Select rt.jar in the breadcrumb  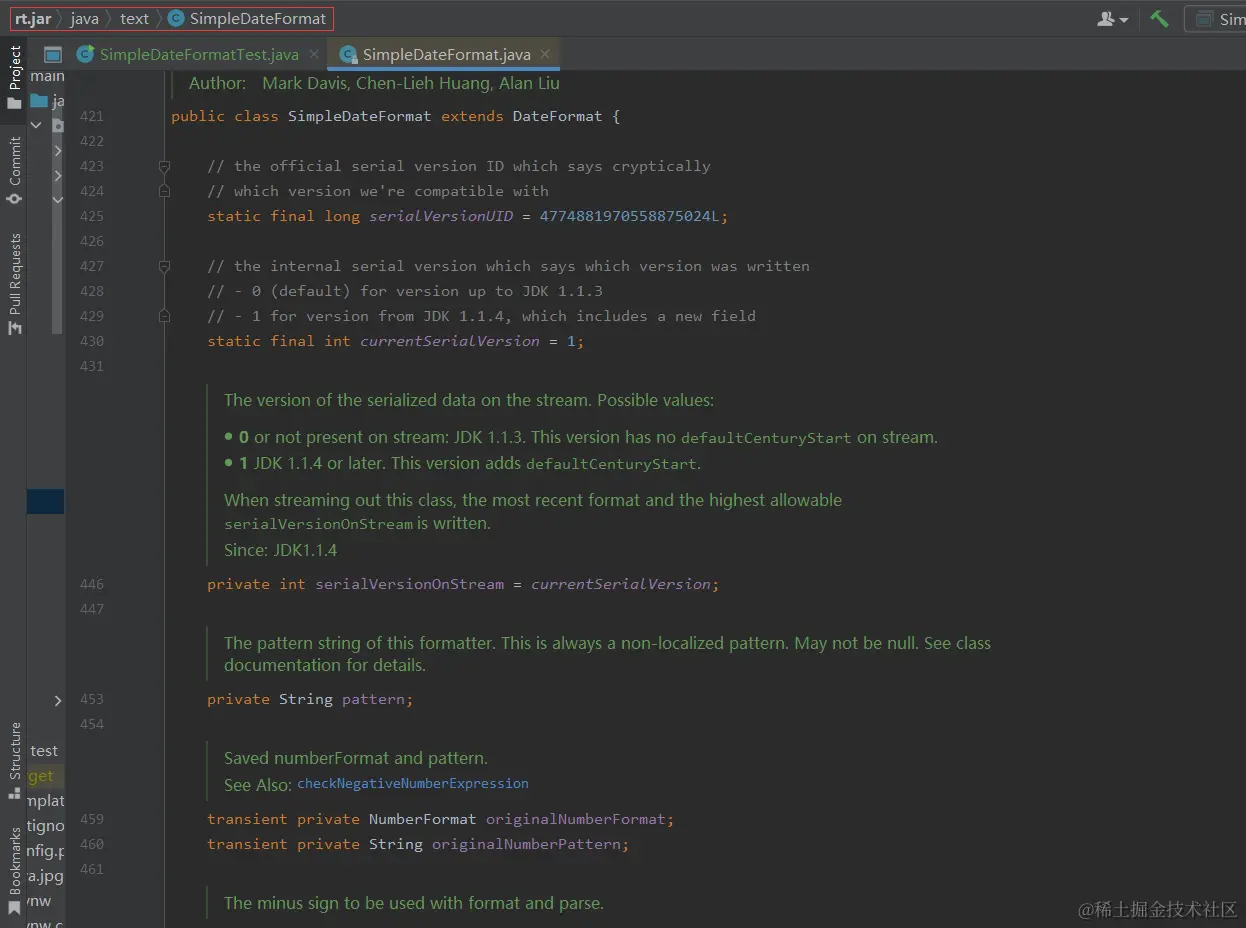[x=32, y=18]
